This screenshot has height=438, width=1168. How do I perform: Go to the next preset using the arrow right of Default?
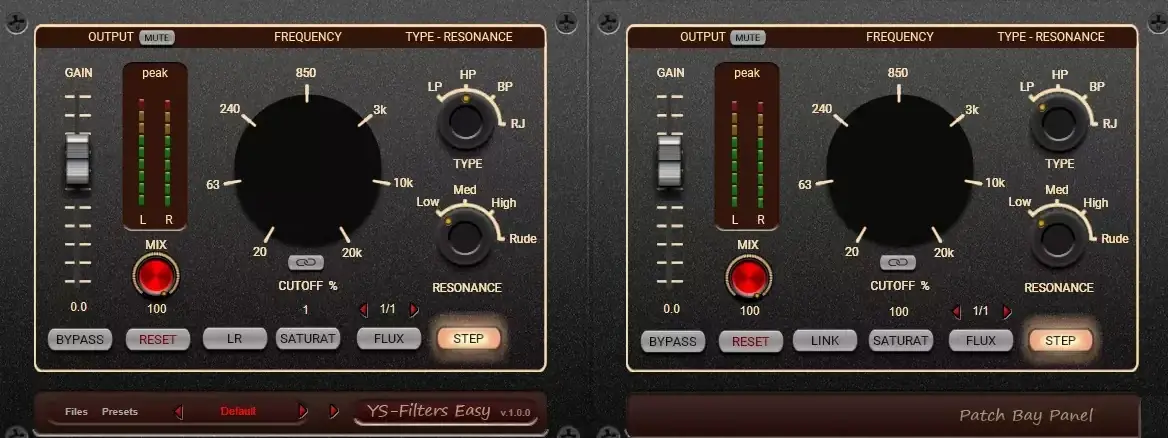pyautogui.click(x=302, y=411)
